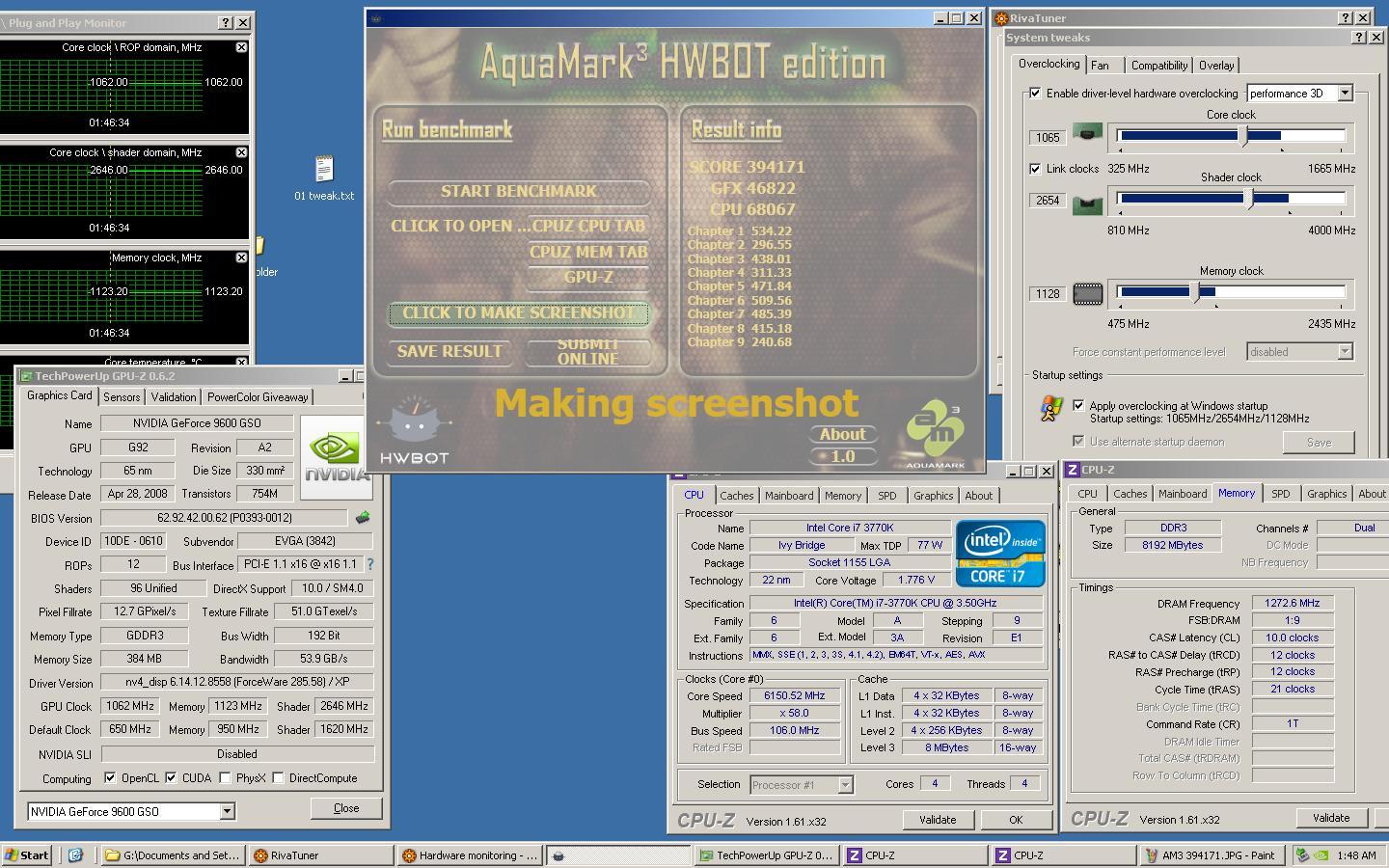Toggle Use alternate startup daemon checkbox
This screenshot has height=868, width=1389.
pyautogui.click(x=1078, y=441)
